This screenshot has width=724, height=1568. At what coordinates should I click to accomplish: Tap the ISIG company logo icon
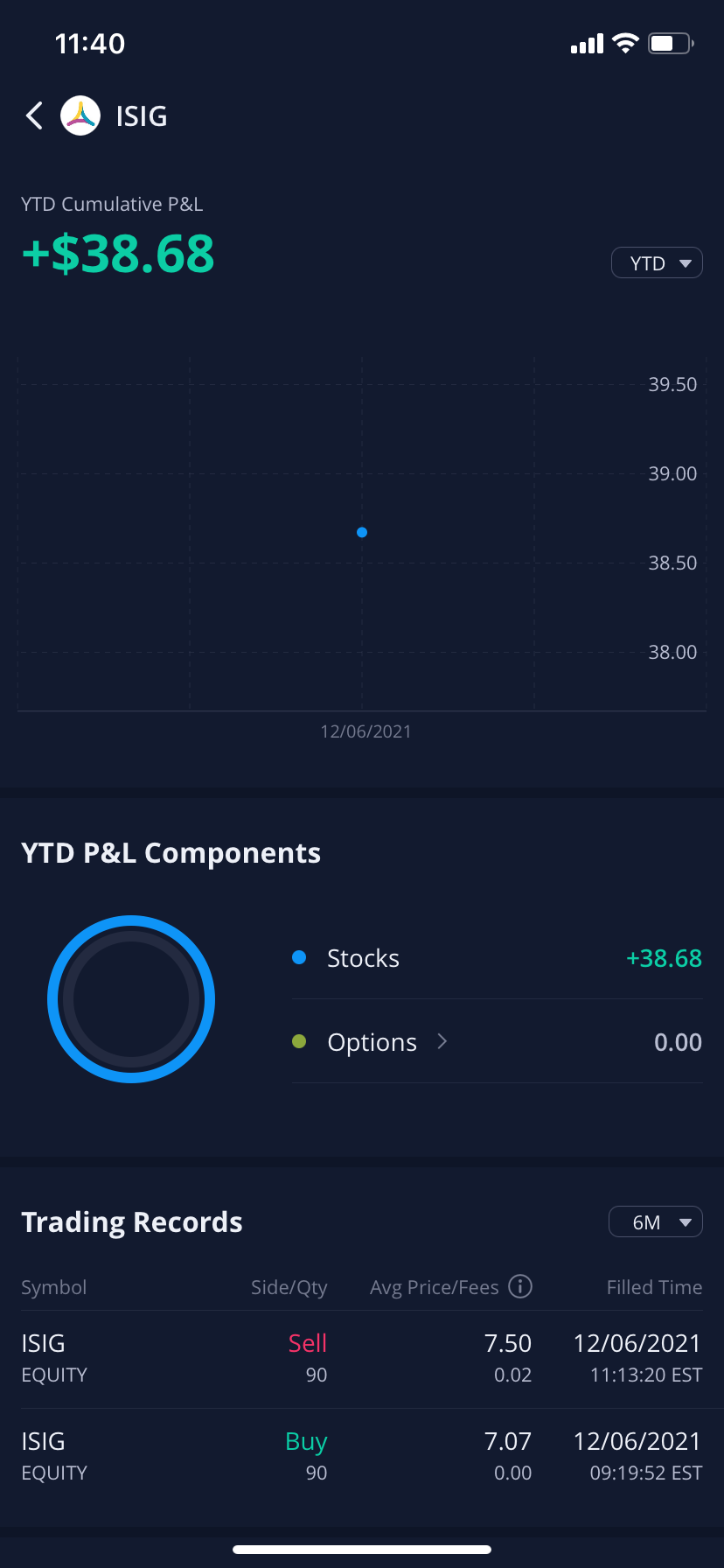(80, 115)
